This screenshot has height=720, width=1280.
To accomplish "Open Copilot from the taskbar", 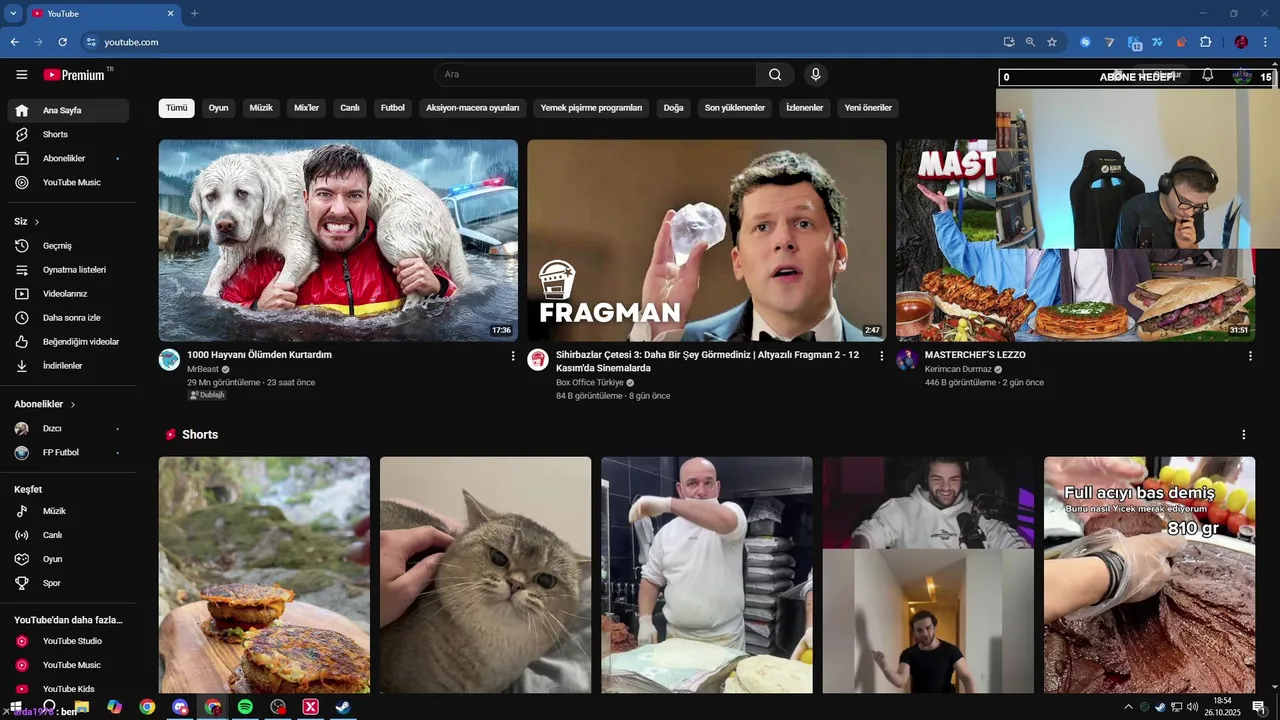I will (x=114, y=707).
